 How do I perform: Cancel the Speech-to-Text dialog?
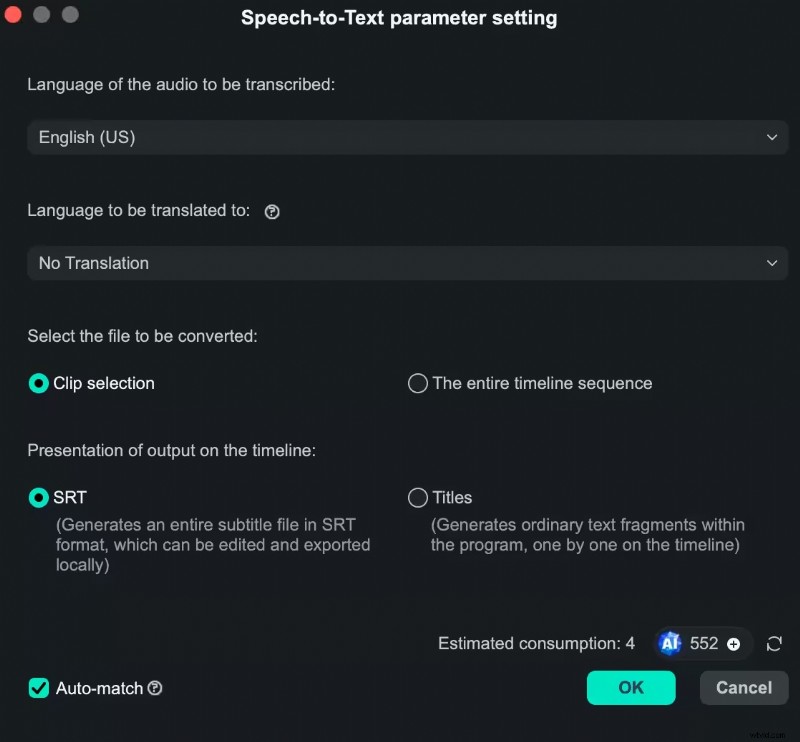743,688
